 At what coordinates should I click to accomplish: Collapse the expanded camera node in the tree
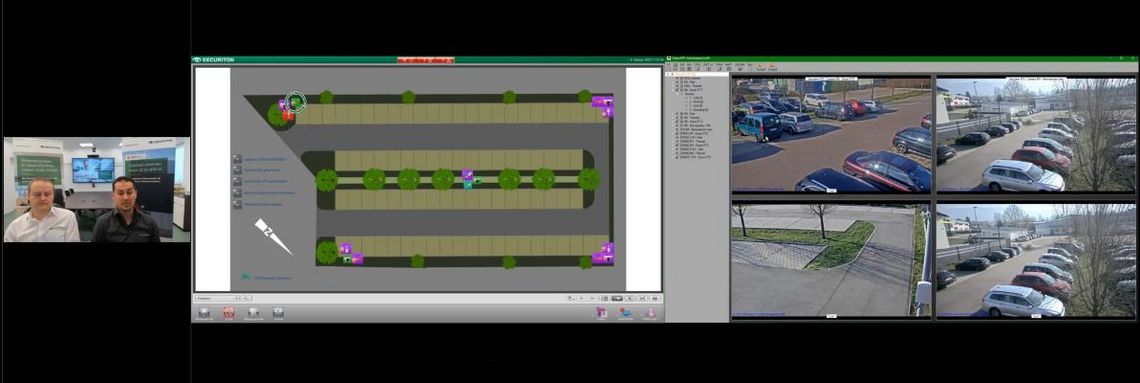point(674,90)
